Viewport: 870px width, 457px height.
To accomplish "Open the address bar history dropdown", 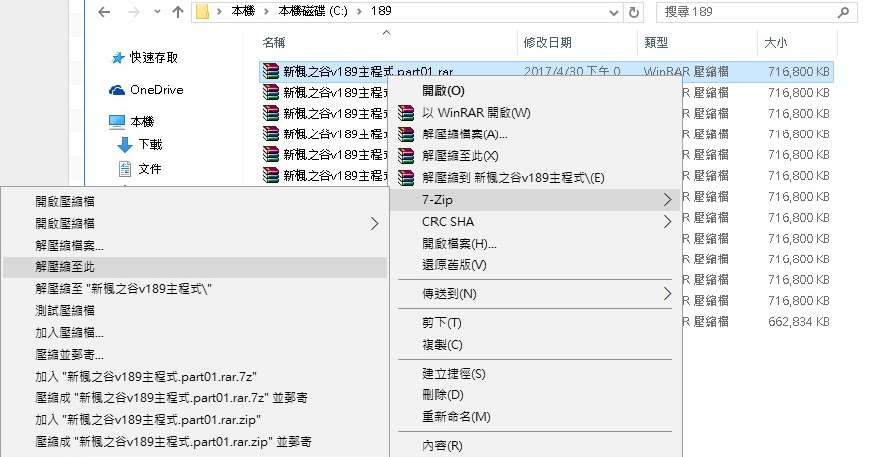I will [614, 12].
